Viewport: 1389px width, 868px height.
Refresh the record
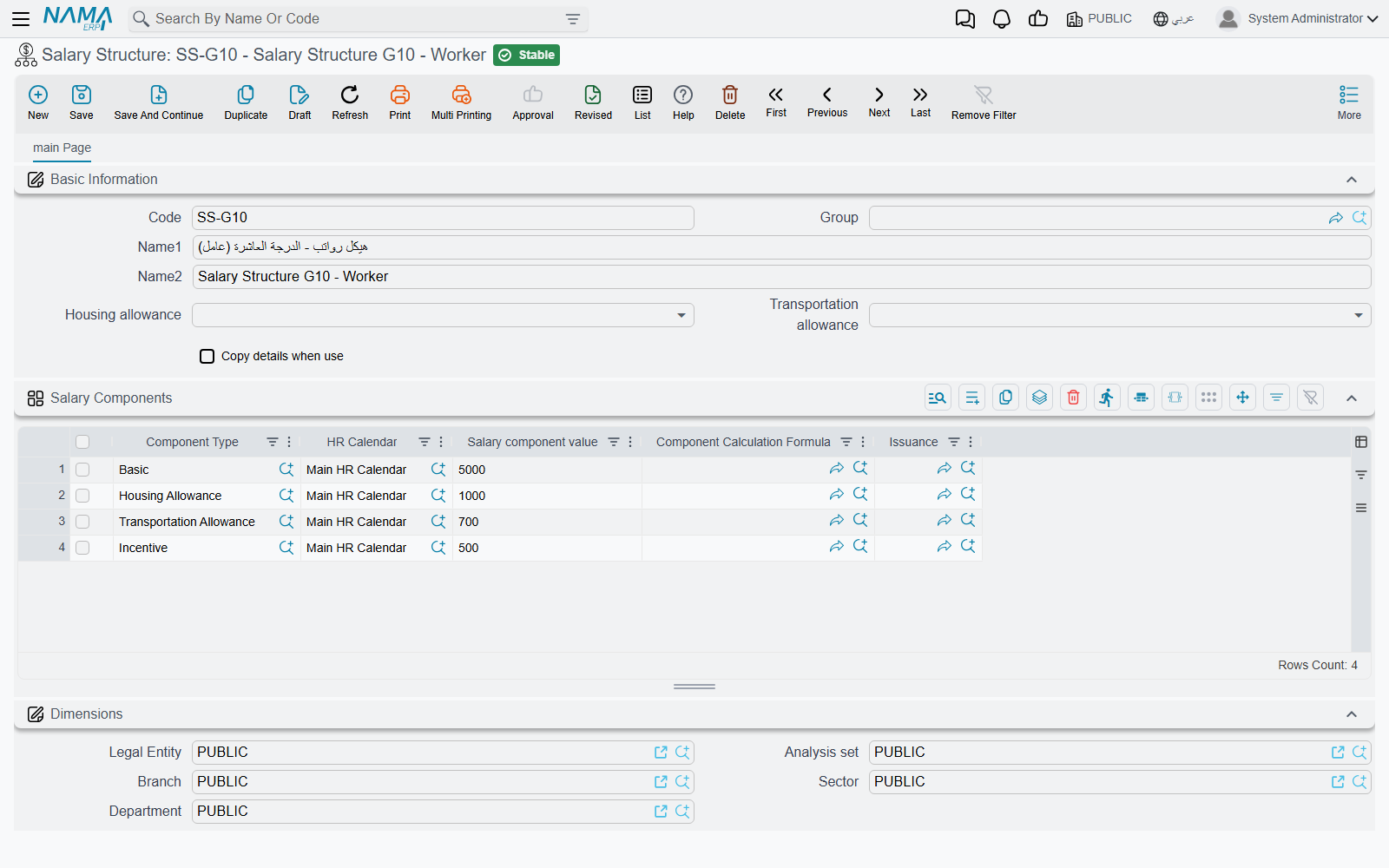tap(350, 102)
